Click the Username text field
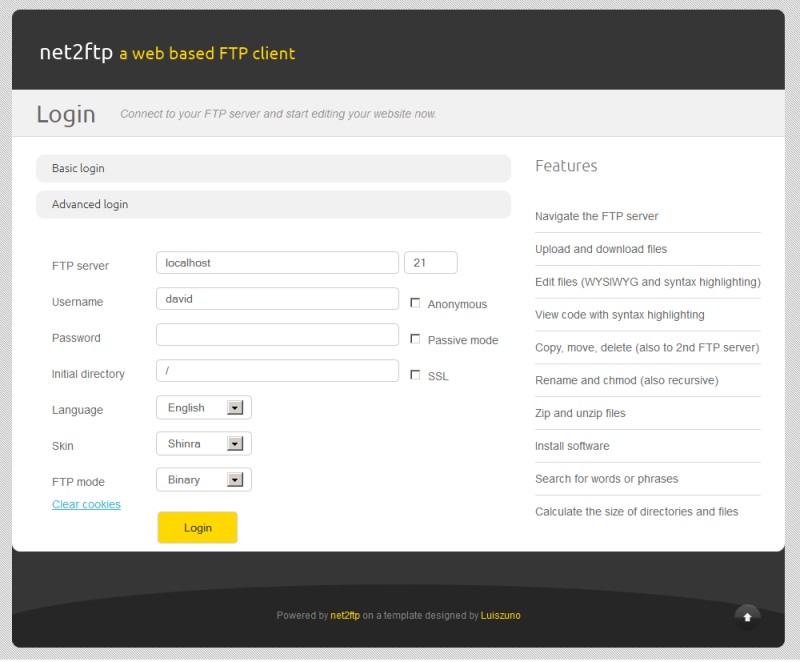The height and width of the screenshot is (662, 800). tap(277, 298)
